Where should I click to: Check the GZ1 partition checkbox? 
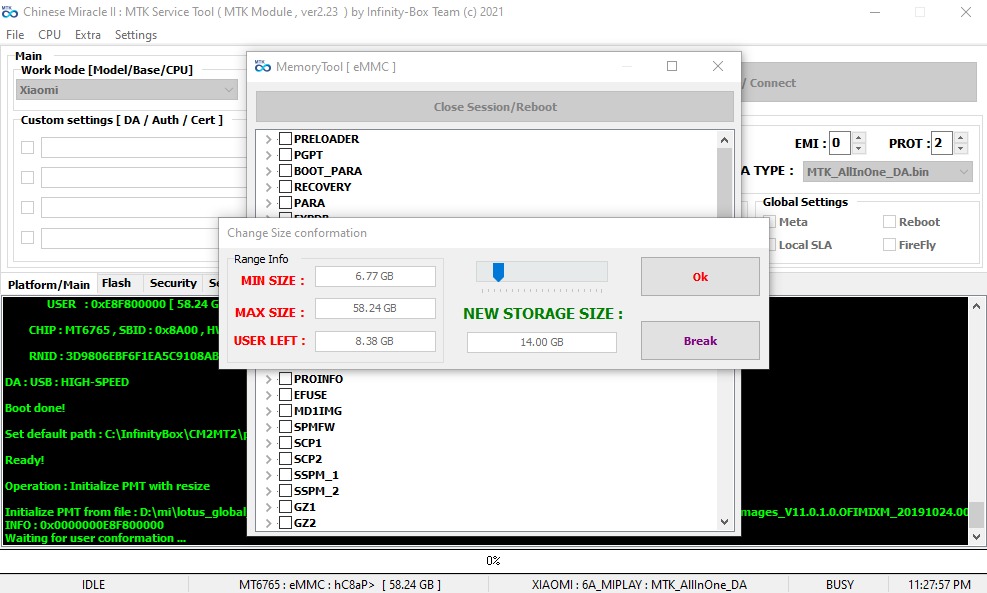pyautogui.click(x=285, y=507)
